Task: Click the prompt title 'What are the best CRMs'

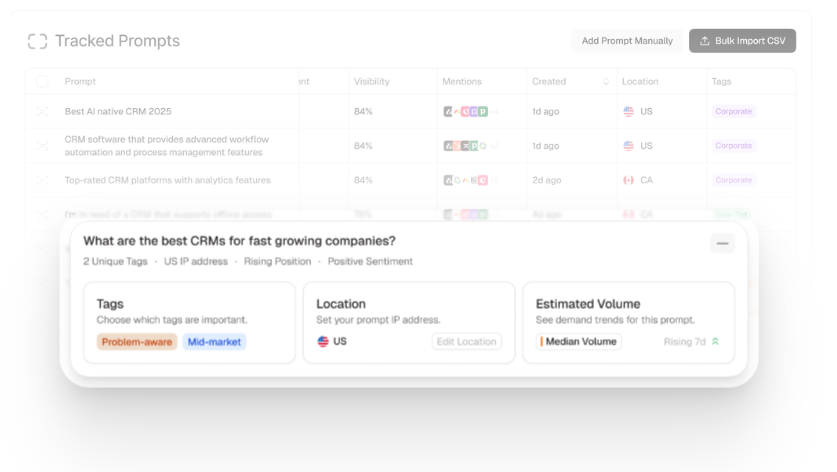Action: coord(239,241)
